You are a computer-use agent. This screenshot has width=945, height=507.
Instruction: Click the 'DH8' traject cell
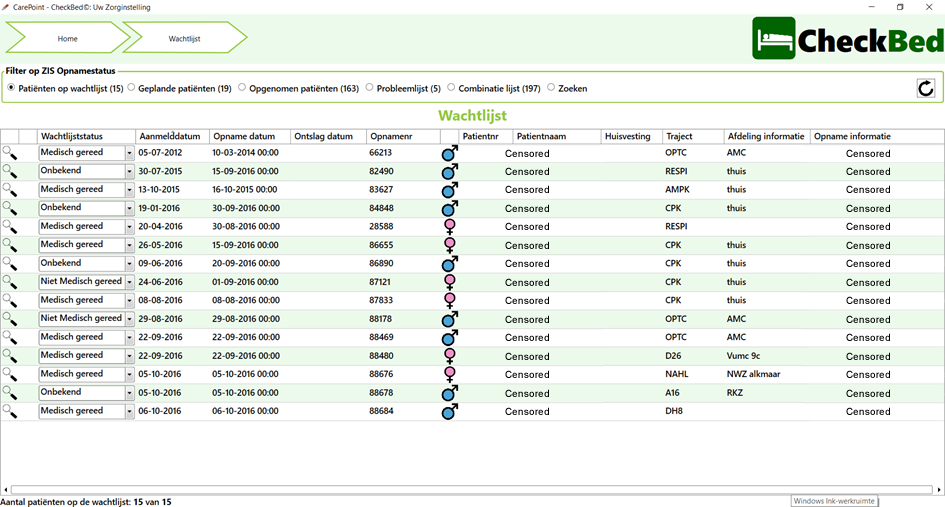674,411
